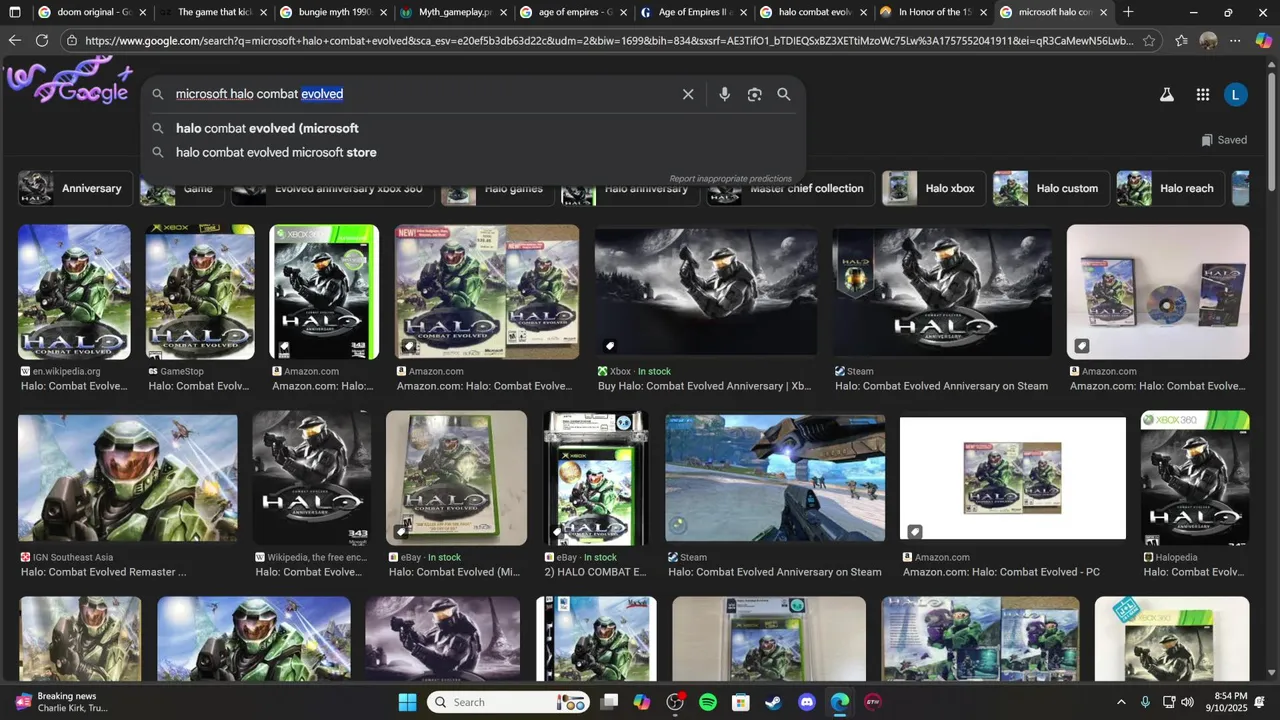Open 'Halo: Combat Evolved Remaster ...' IGN link

[104, 572]
